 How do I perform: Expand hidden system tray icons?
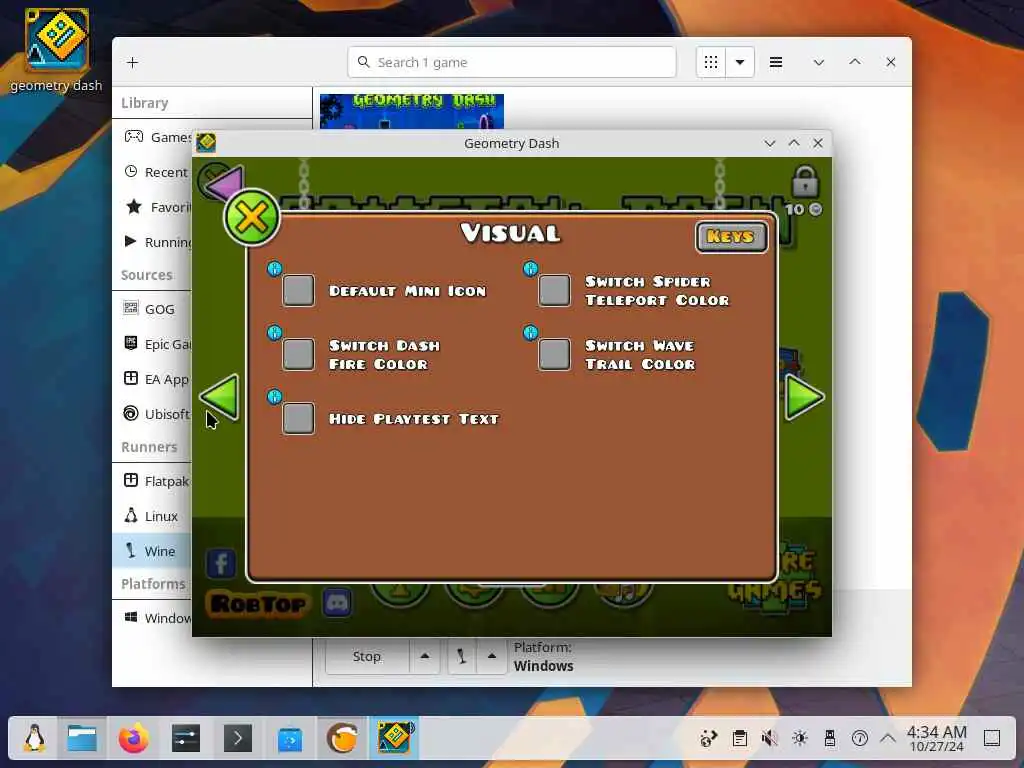888,739
